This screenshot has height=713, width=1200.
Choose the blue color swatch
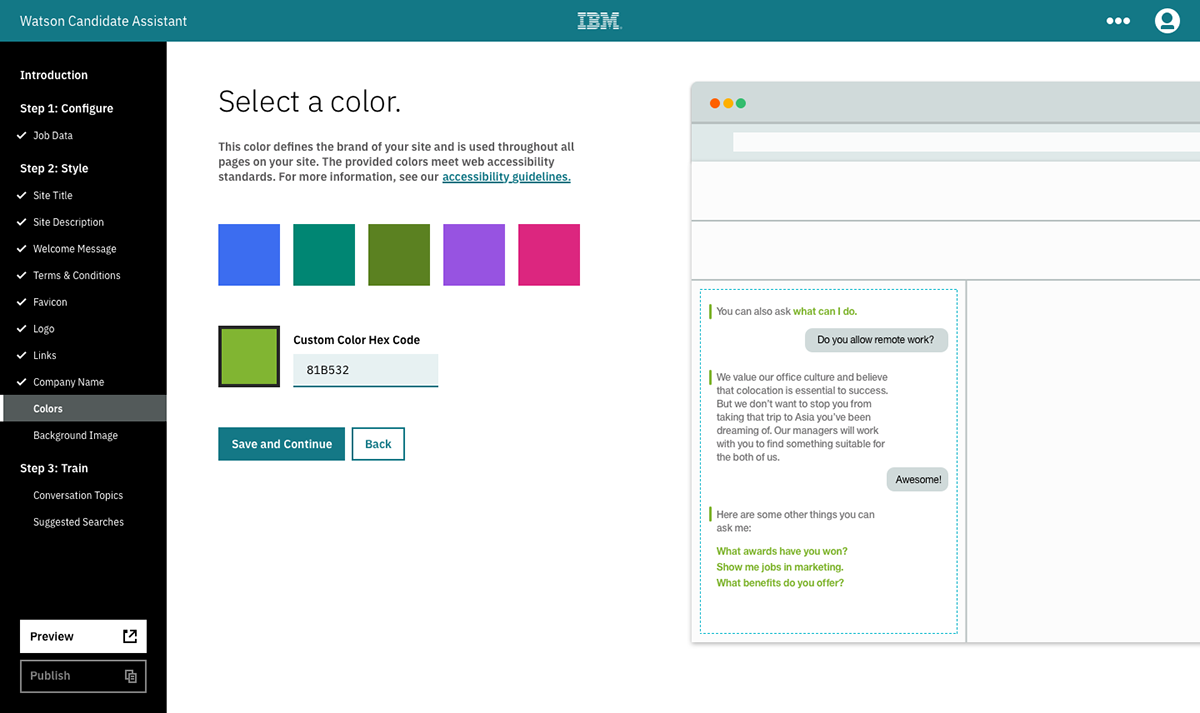coord(249,255)
